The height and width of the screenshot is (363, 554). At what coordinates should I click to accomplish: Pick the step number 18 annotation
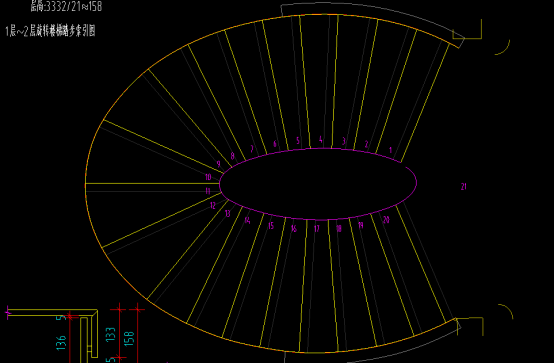(x=339, y=228)
